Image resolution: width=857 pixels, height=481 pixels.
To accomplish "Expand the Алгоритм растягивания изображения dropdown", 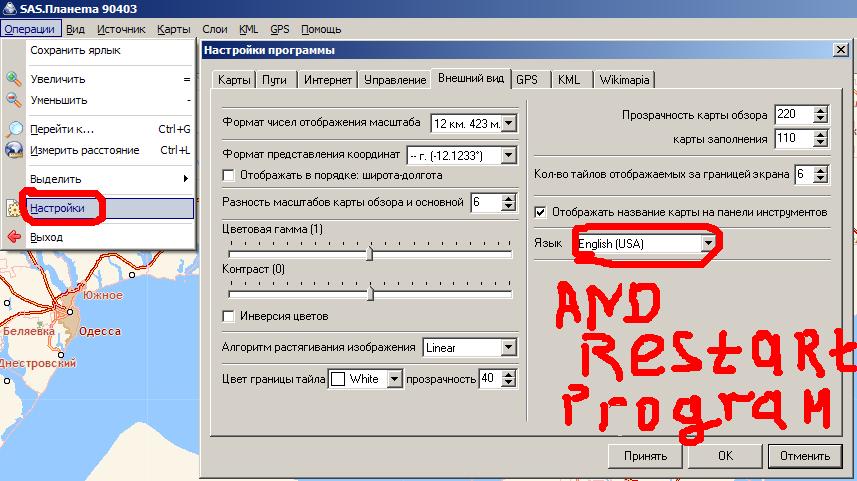I will click(x=507, y=348).
